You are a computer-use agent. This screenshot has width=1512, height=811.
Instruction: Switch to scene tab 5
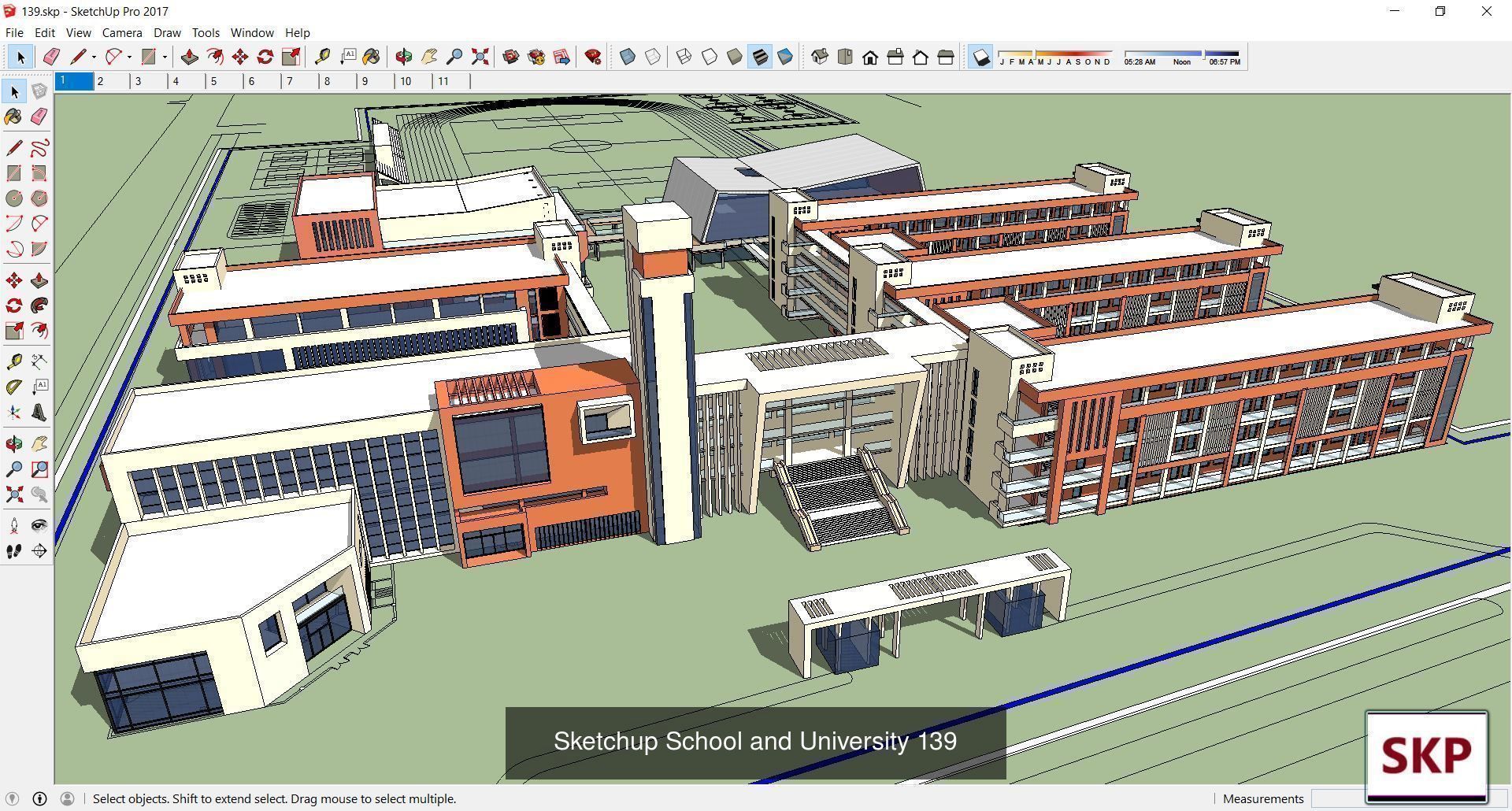pyautogui.click(x=213, y=80)
